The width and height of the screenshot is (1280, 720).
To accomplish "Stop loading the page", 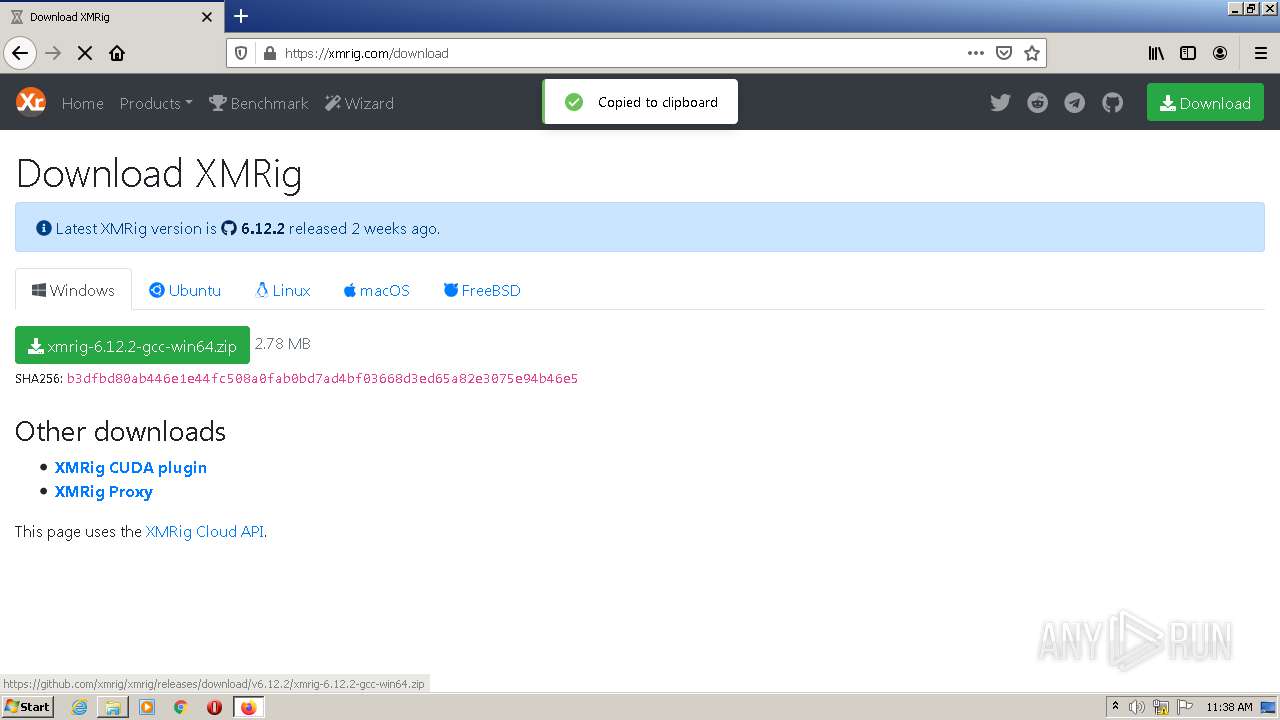I will (85, 53).
